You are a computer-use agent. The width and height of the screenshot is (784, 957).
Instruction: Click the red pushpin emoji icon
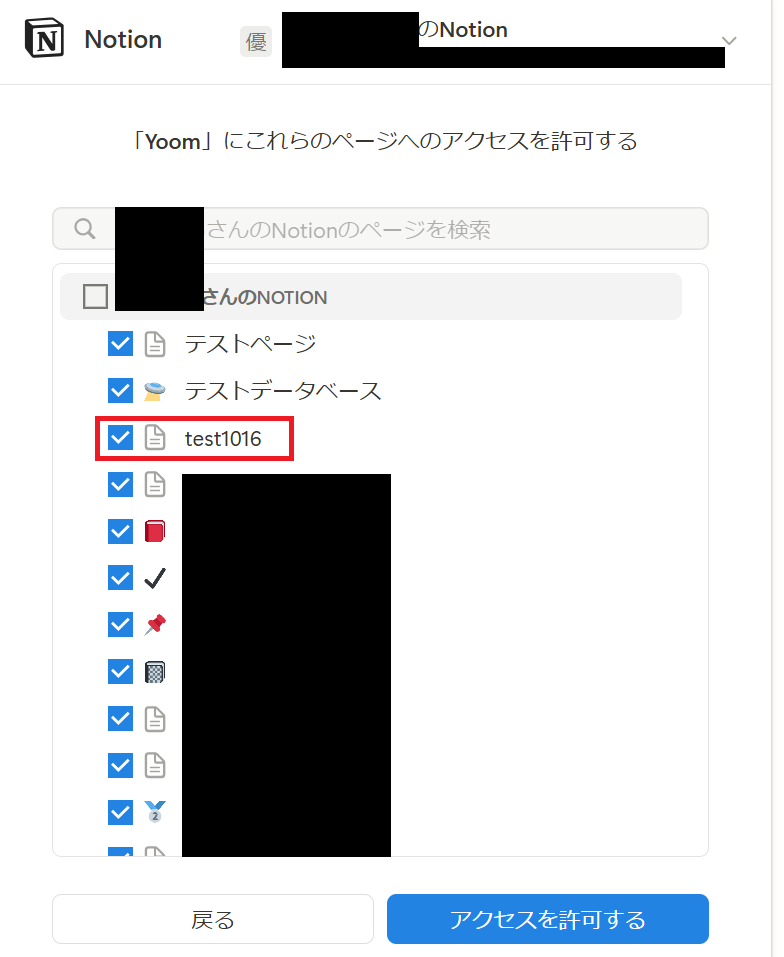(x=155, y=625)
